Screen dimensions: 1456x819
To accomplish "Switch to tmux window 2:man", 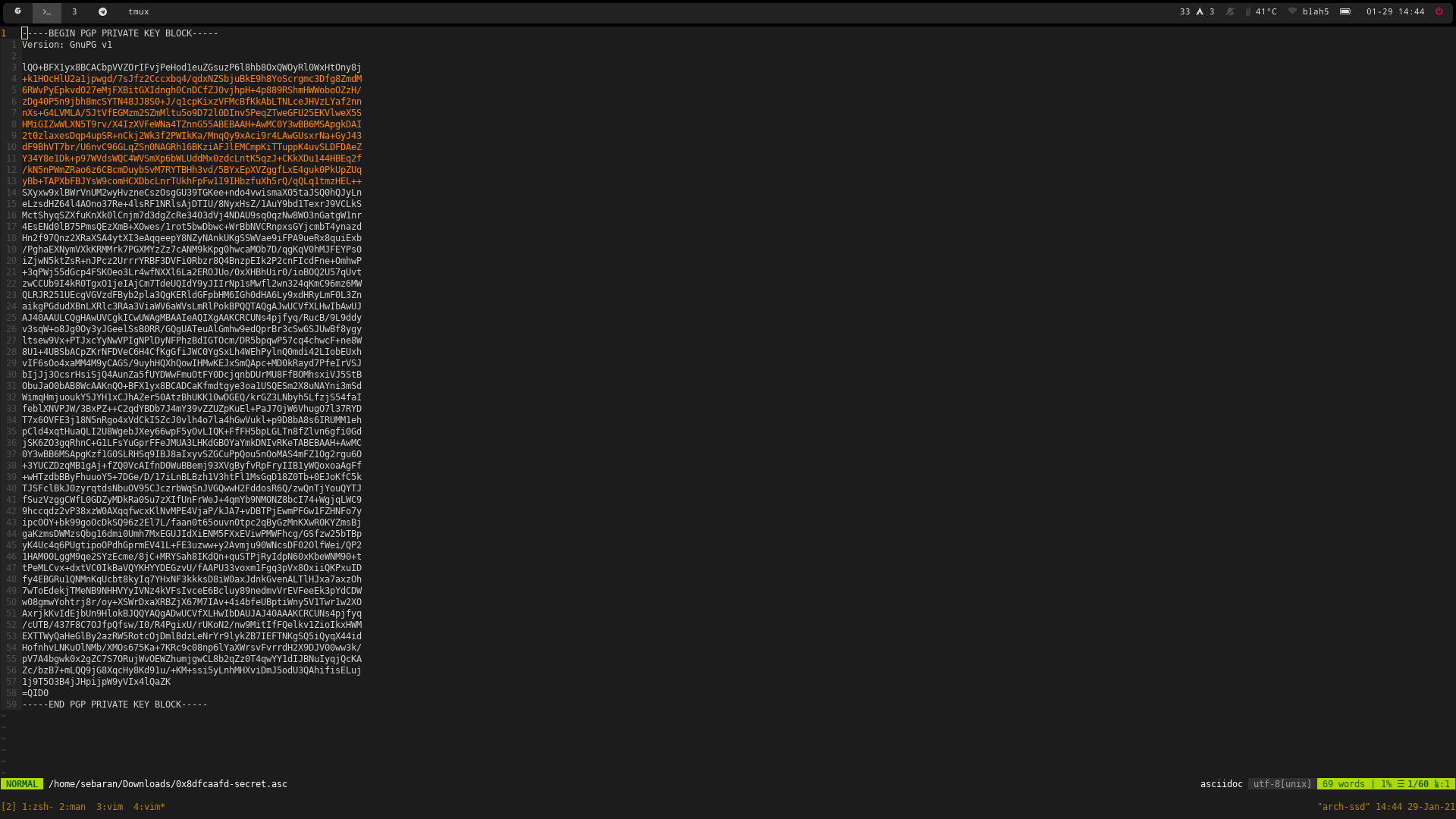I will tap(74, 807).
